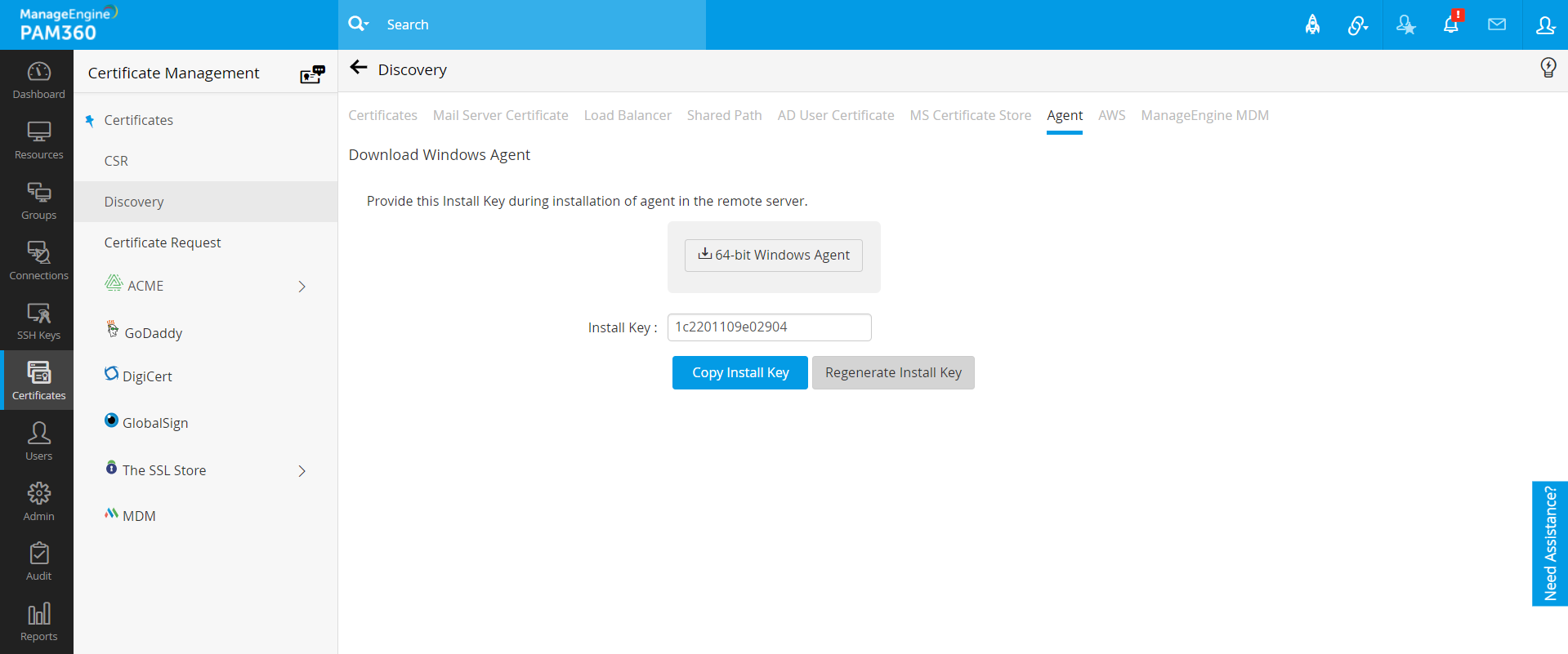Click the DigiCert logo icon
This screenshot has width=1568, height=654.
tap(112, 373)
